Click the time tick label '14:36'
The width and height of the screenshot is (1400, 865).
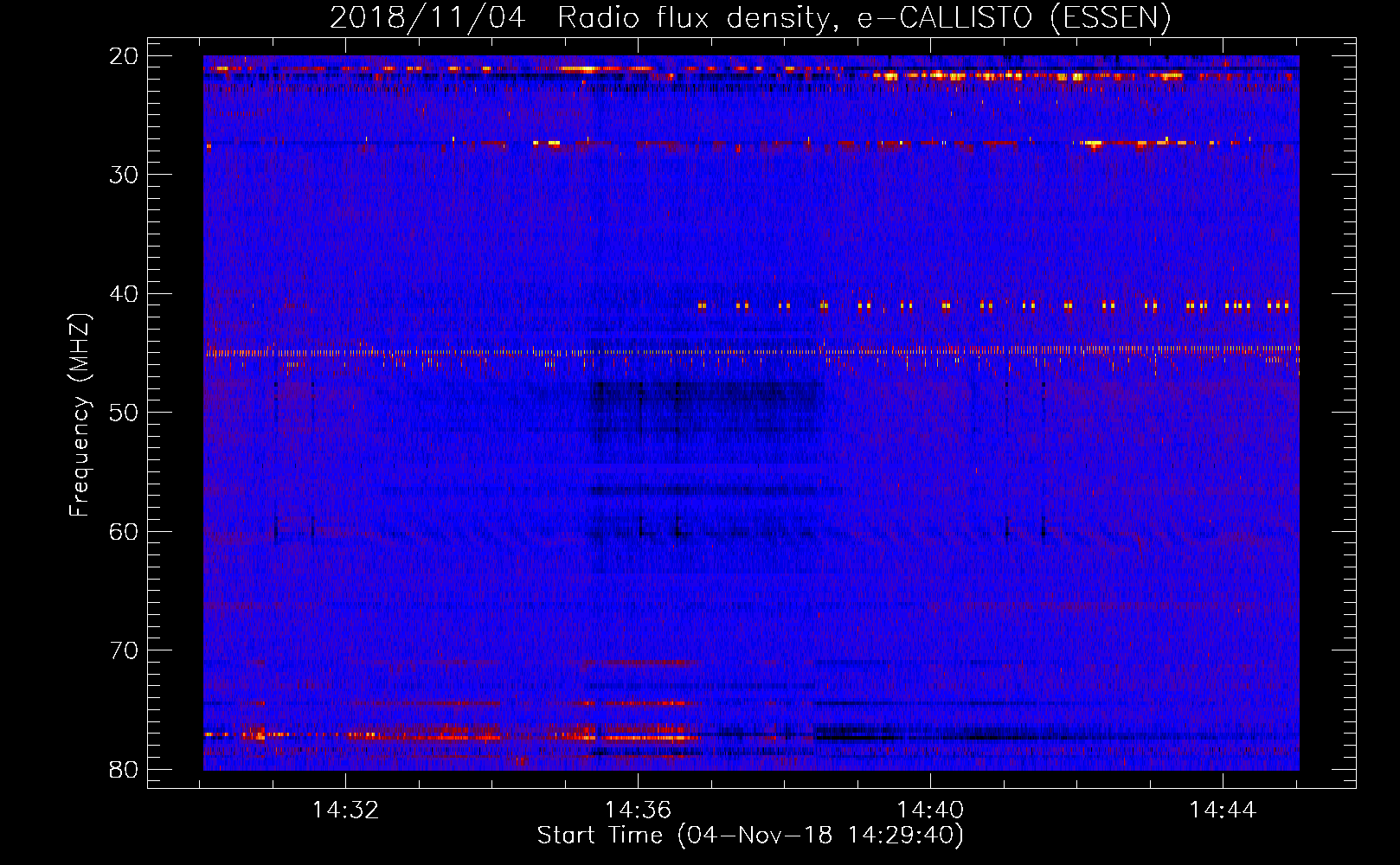(638, 811)
